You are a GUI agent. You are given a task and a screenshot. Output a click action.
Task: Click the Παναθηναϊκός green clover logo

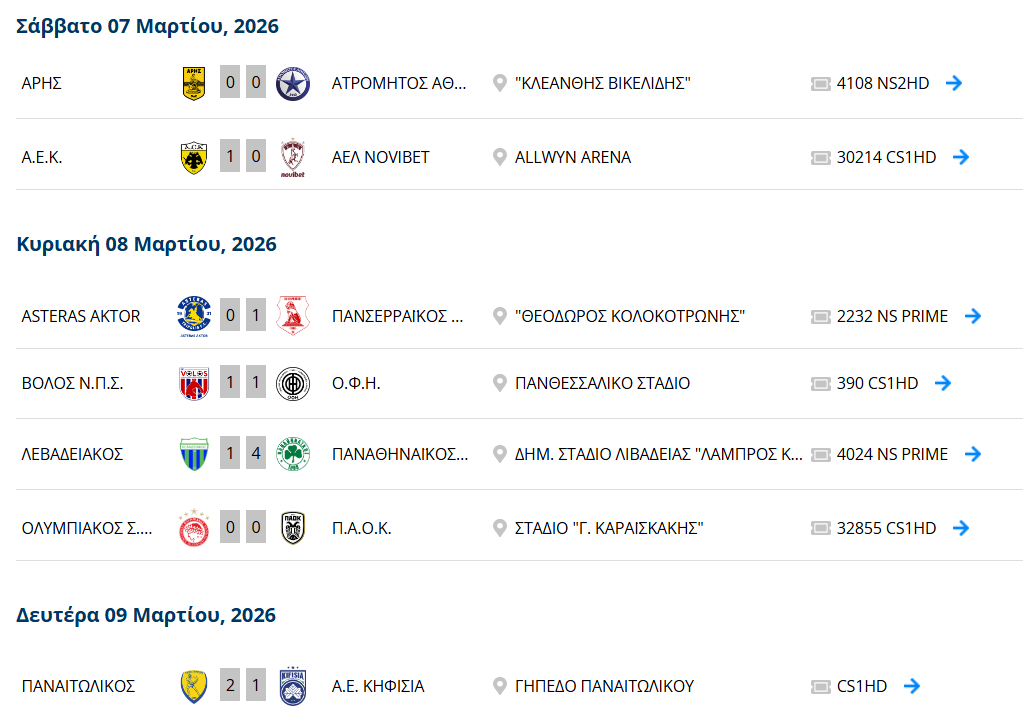[x=293, y=454]
